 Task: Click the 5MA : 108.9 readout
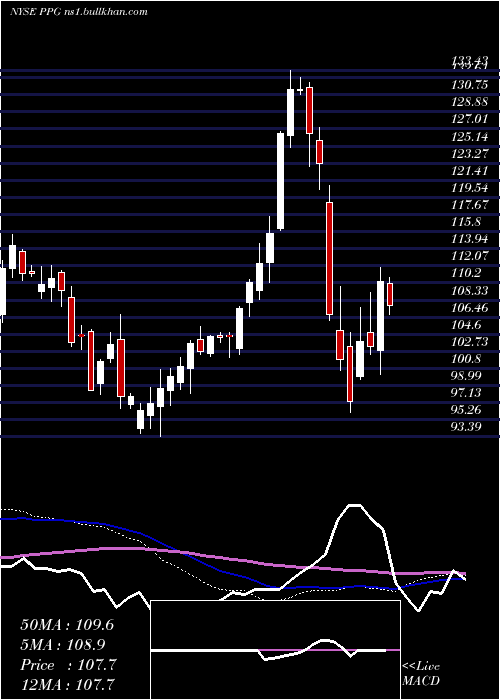[x=63, y=645]
